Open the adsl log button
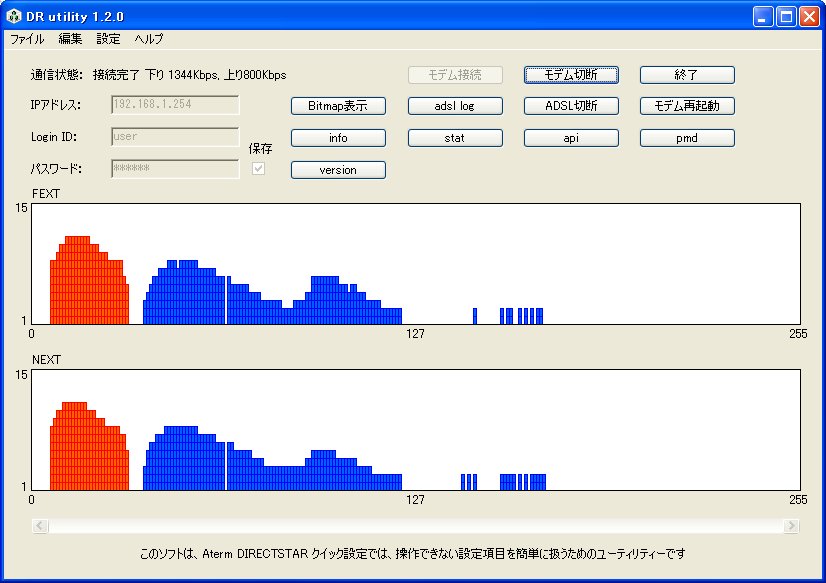The image size is (826, 583). click(455, 106)
